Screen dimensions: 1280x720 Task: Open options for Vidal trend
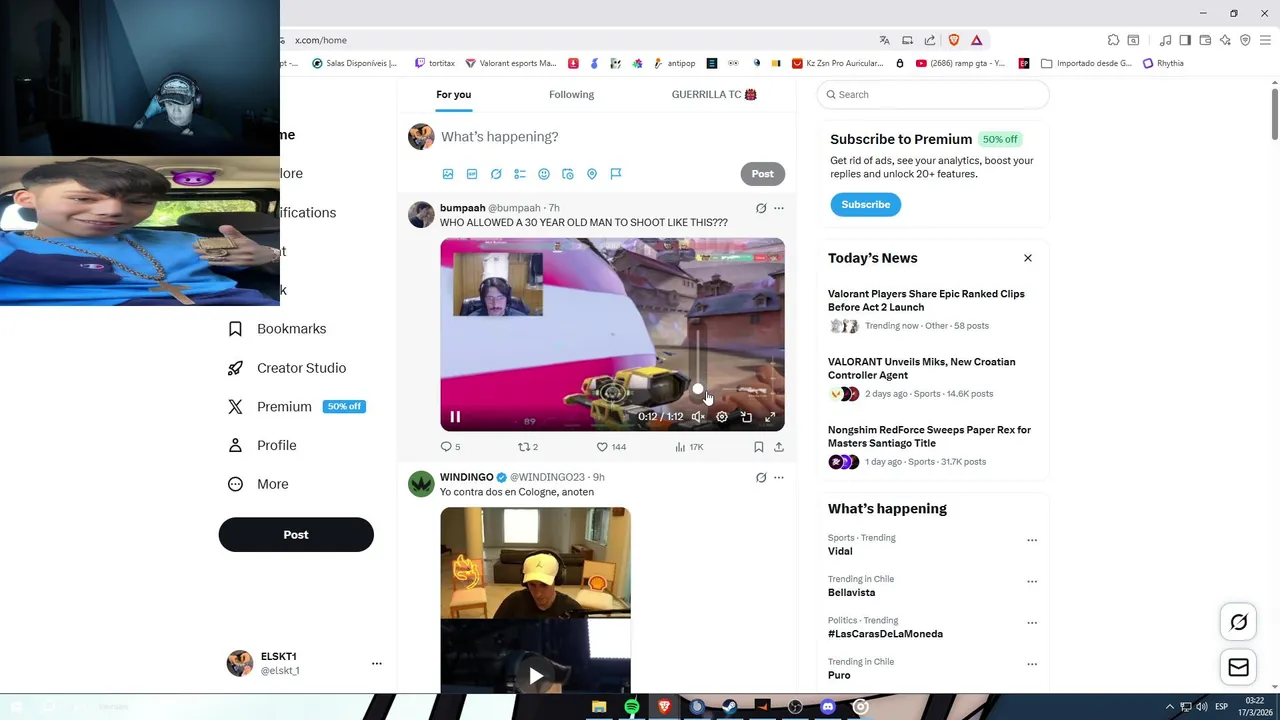(1032, 540)
